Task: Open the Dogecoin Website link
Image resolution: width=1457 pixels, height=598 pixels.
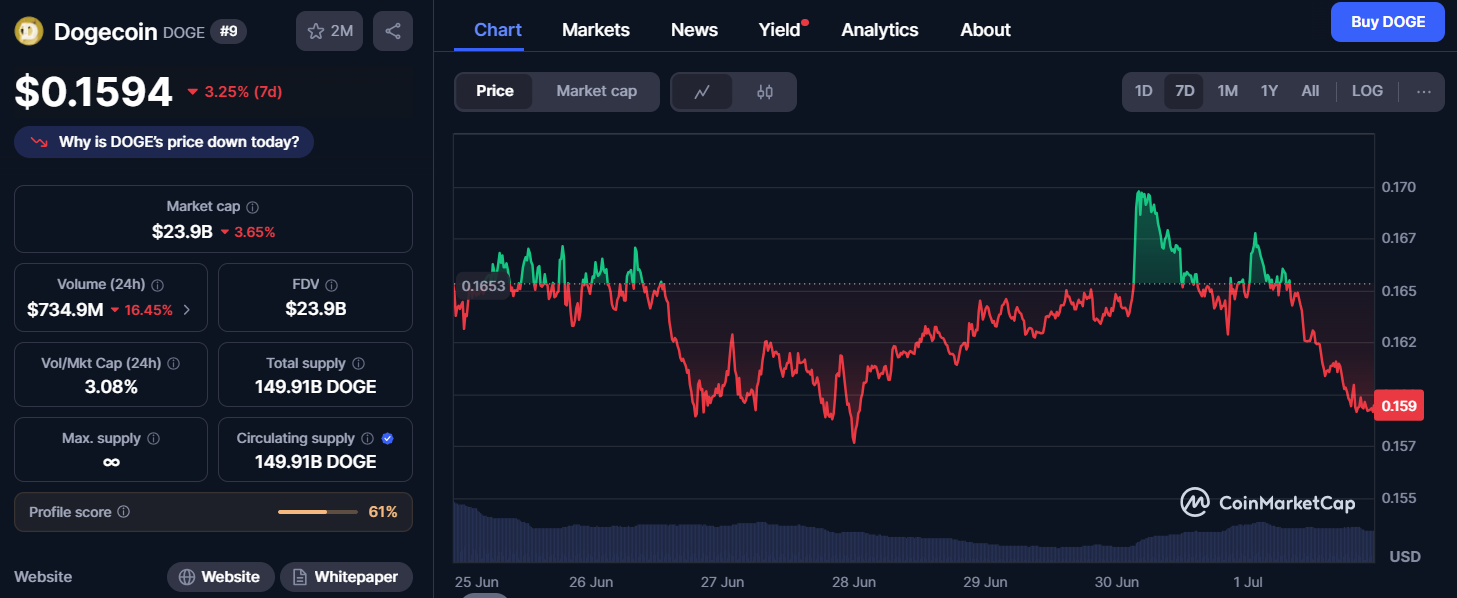Action: coord(220,577)
